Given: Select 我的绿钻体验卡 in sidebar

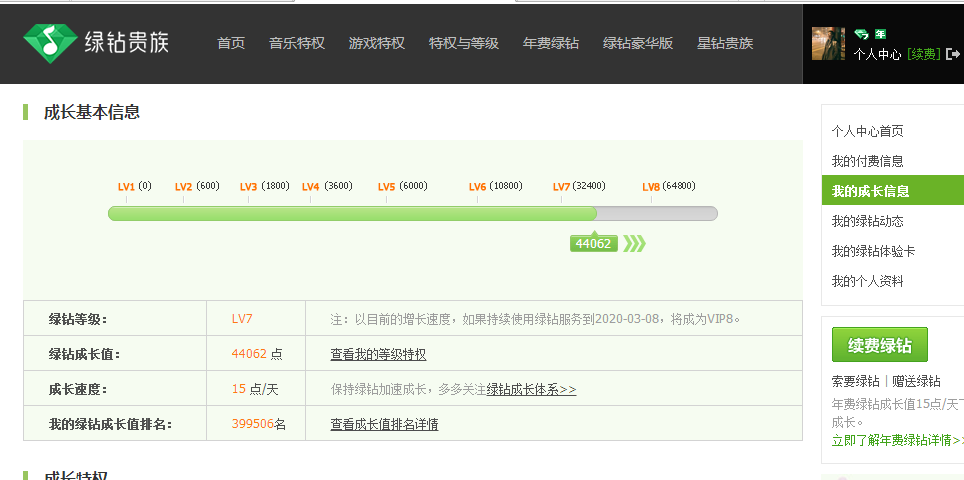Looking at the screenshot, I should click(874, 251).
